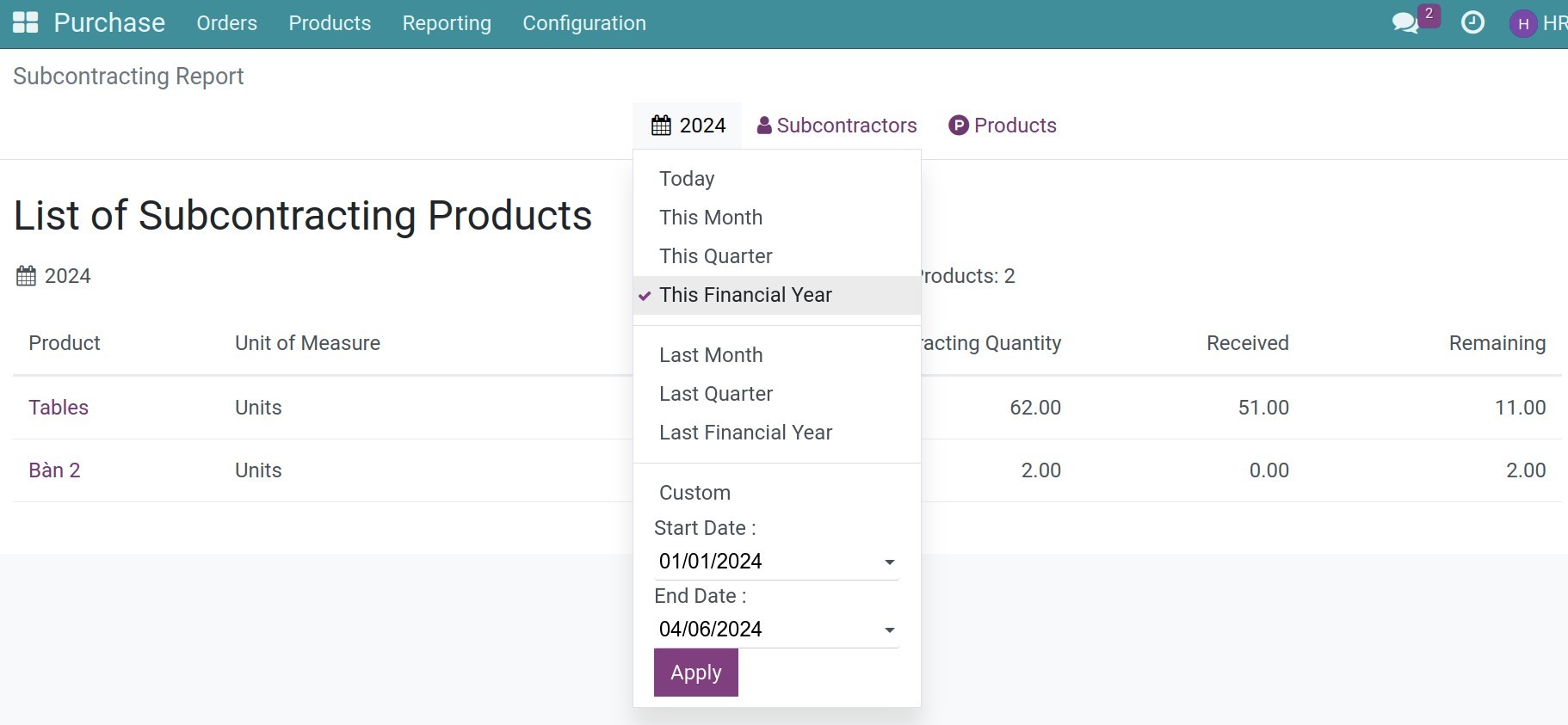Open the Bàn 2 product link
1568x725 pixels.
pos(54,470)
